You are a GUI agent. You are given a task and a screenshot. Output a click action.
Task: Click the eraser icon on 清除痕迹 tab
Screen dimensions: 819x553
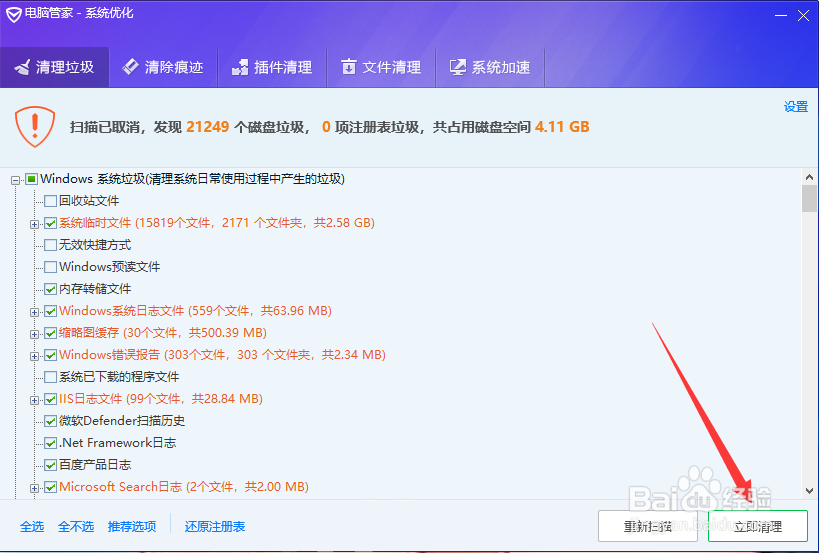tap(130, 67)
